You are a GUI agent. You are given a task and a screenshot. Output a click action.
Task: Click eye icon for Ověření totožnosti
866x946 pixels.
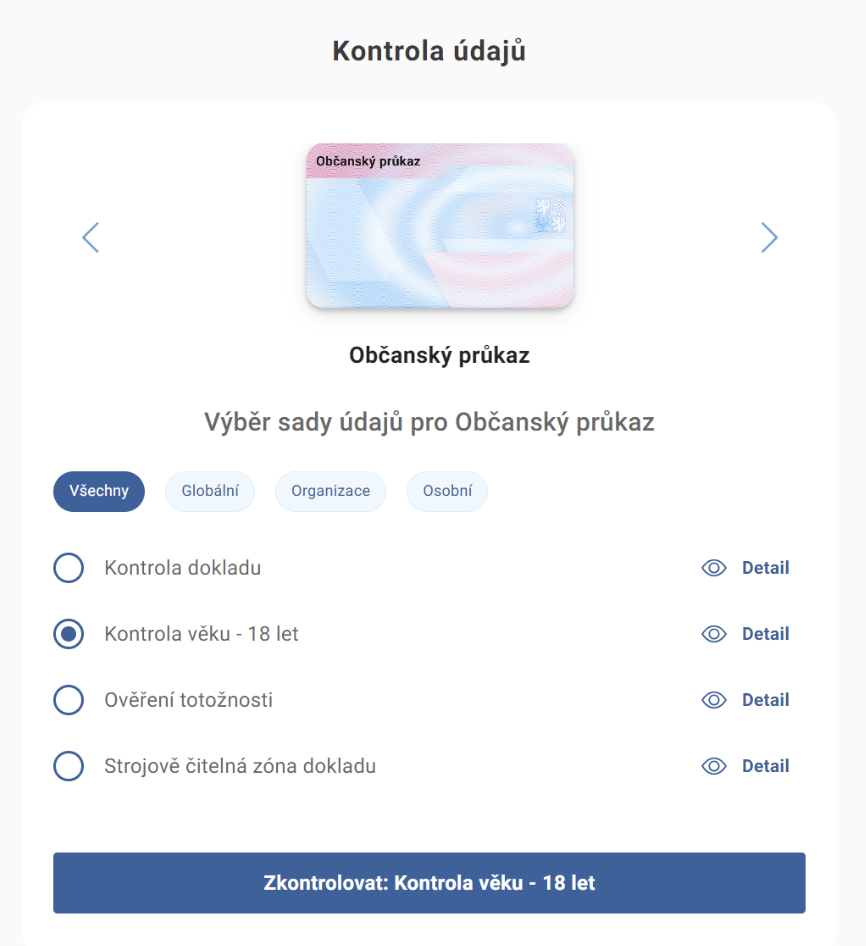pyautogui.click(x=713, y=700)
